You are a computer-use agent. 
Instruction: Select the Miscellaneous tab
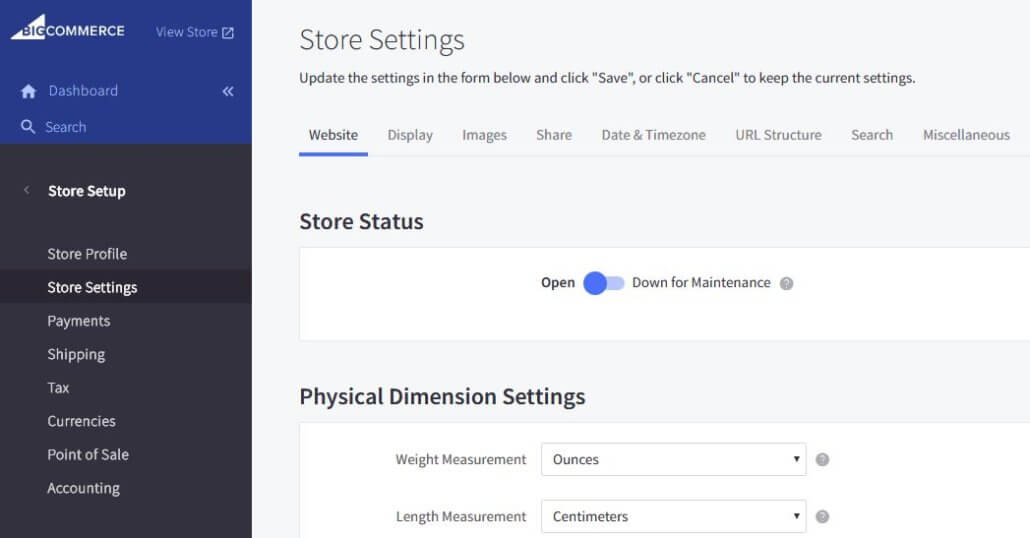pos(966,135)
